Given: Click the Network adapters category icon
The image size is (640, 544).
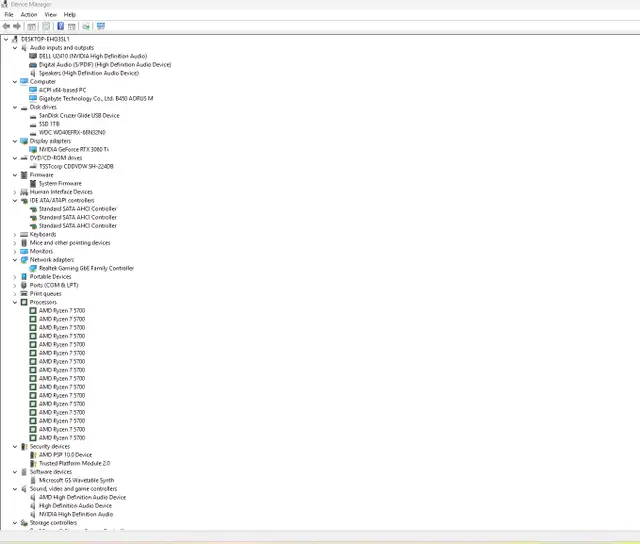Looking at the screenshot, I should tap(24, 260).
